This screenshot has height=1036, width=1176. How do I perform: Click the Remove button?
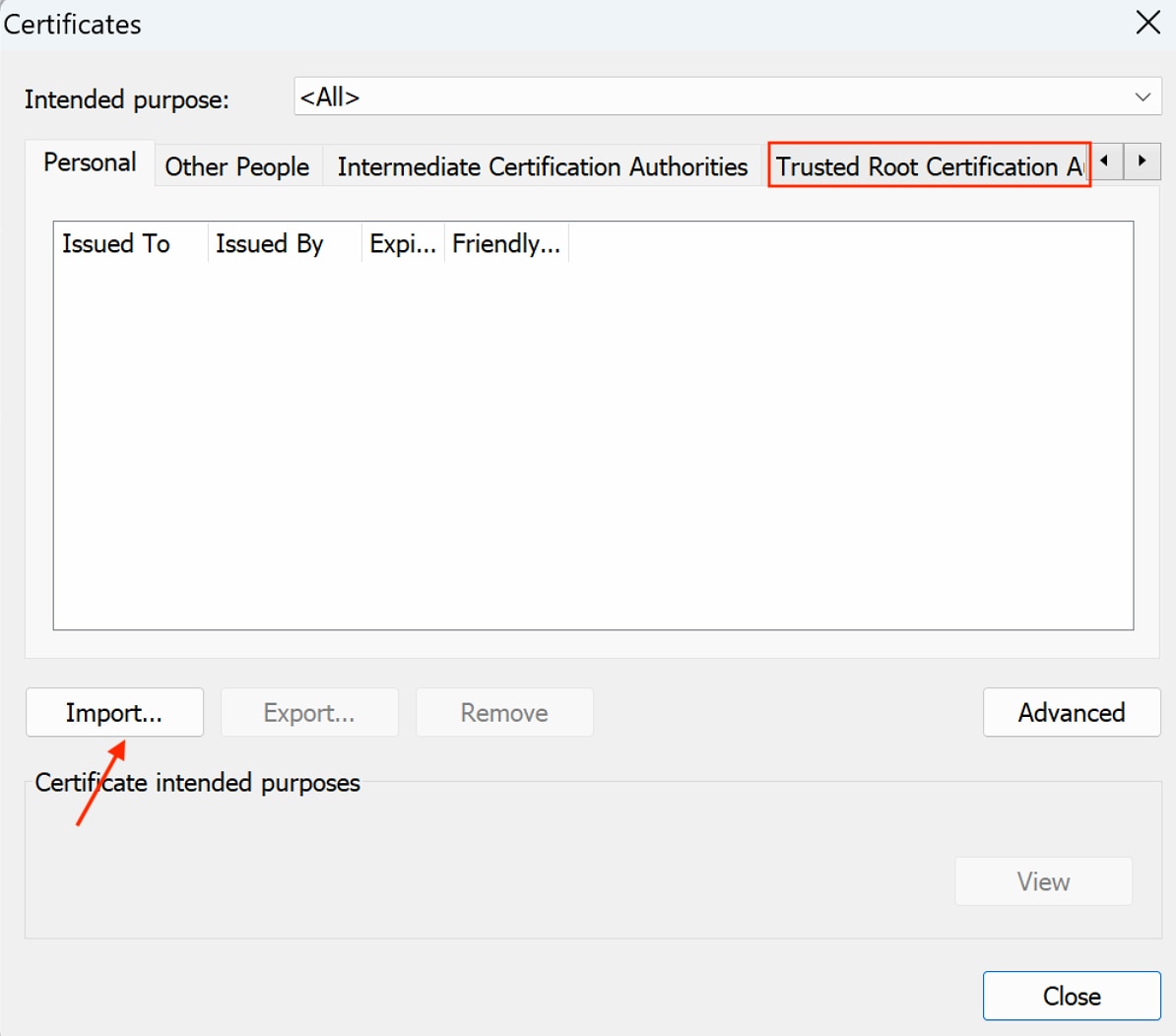point(504,712)
